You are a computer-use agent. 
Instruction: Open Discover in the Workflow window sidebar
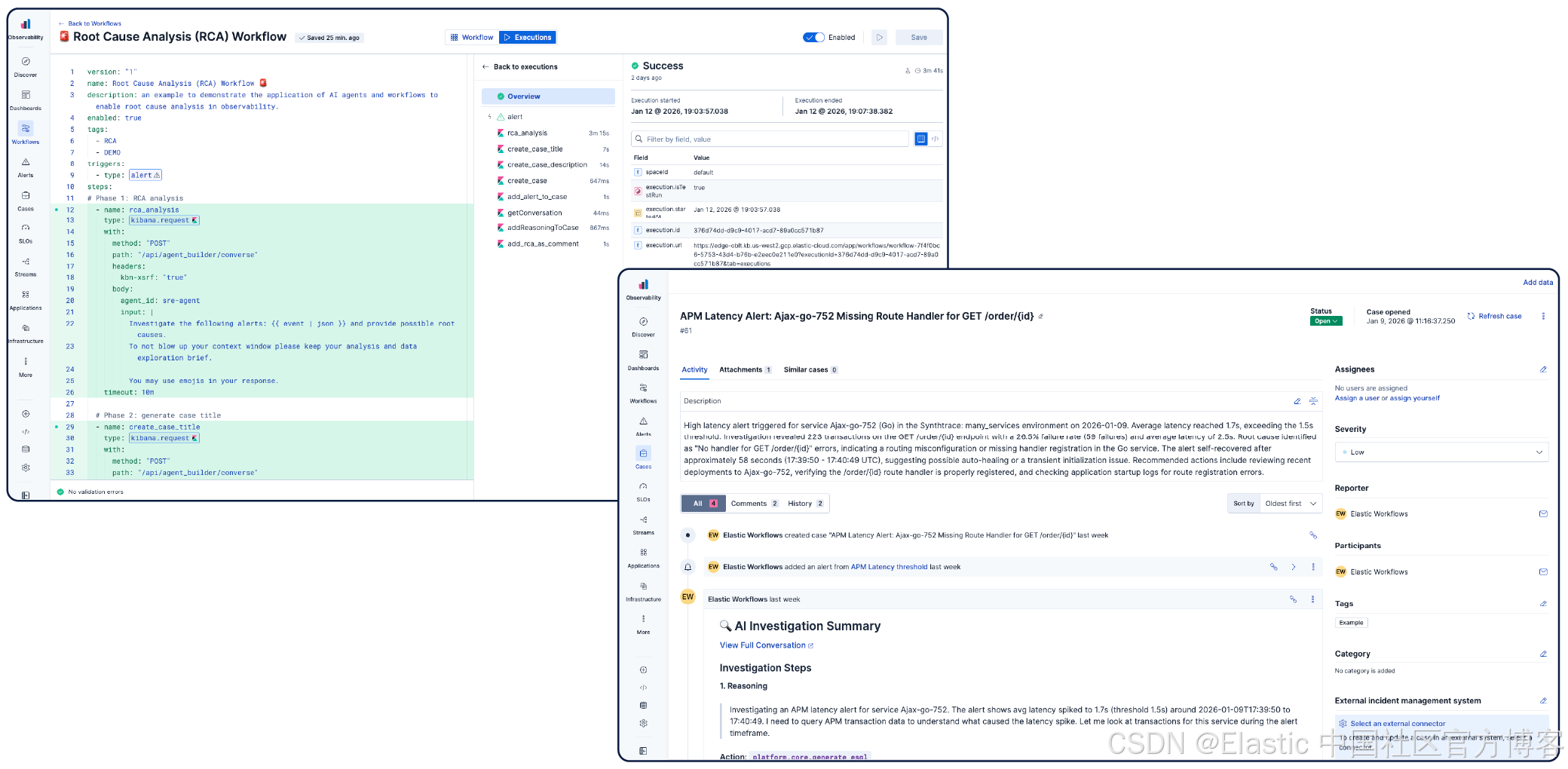tap(26, 66)
